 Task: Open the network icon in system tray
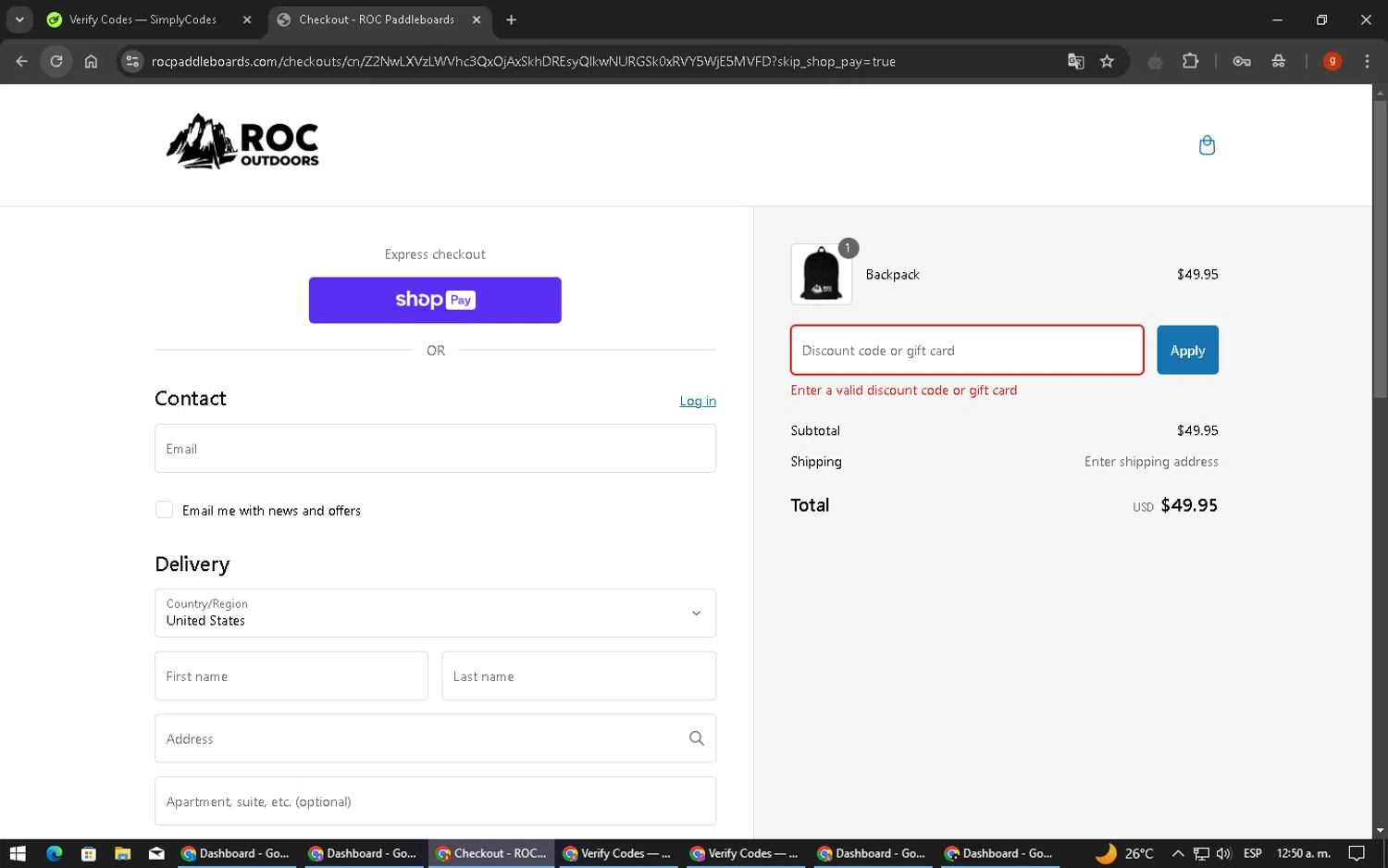(1201, 853)
